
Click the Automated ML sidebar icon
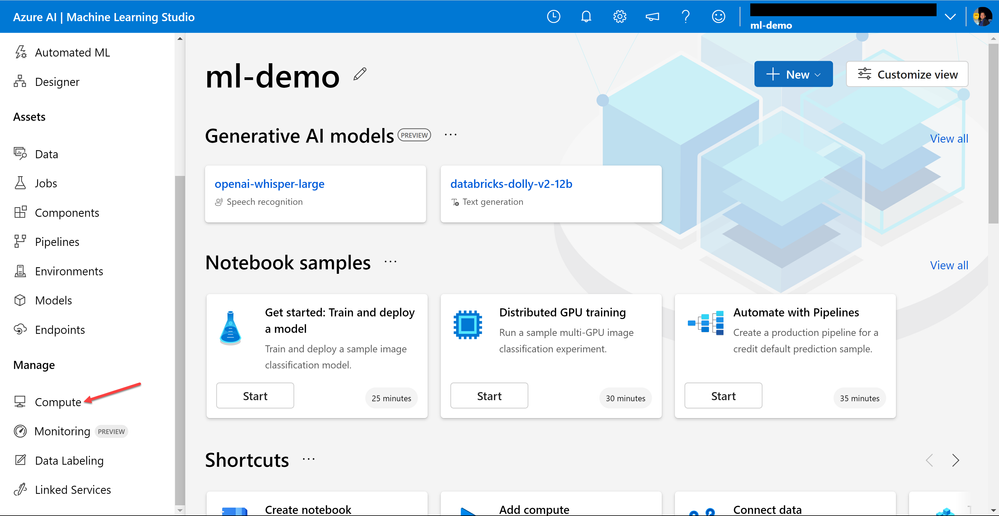(20, 52)
